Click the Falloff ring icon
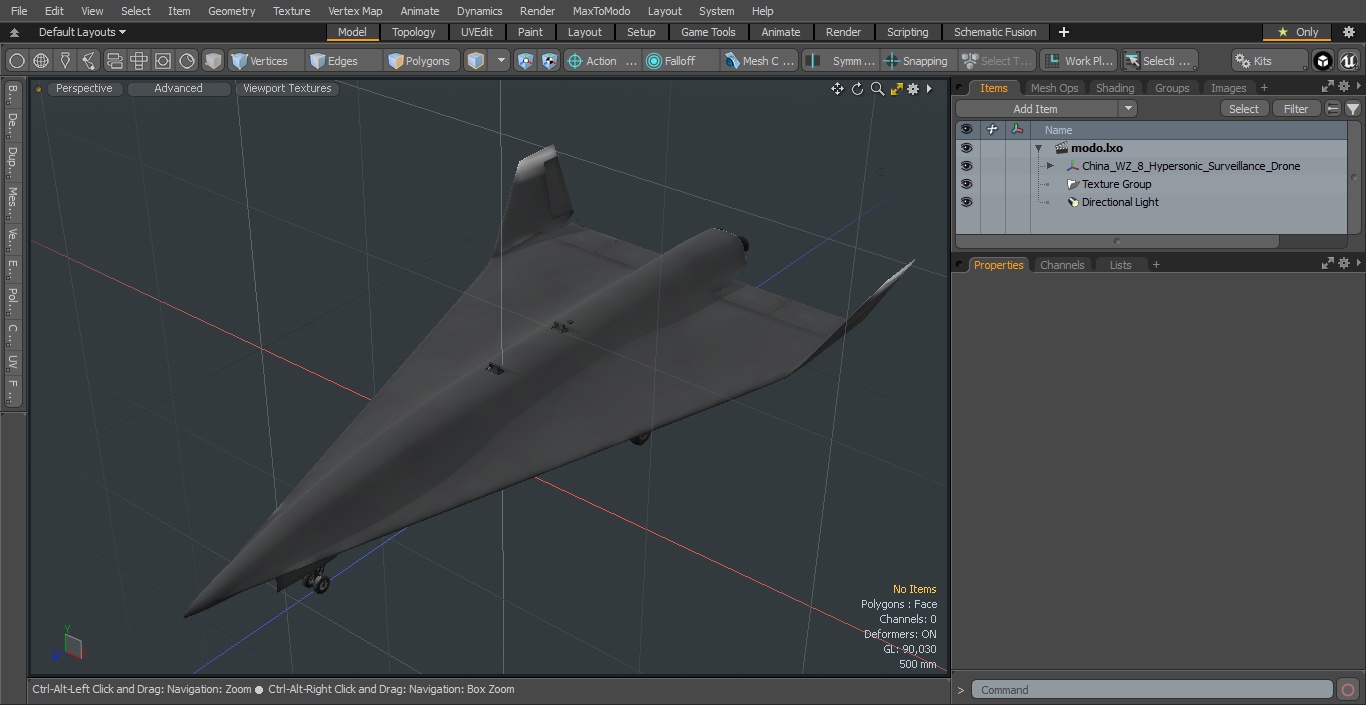 (654, 61)
